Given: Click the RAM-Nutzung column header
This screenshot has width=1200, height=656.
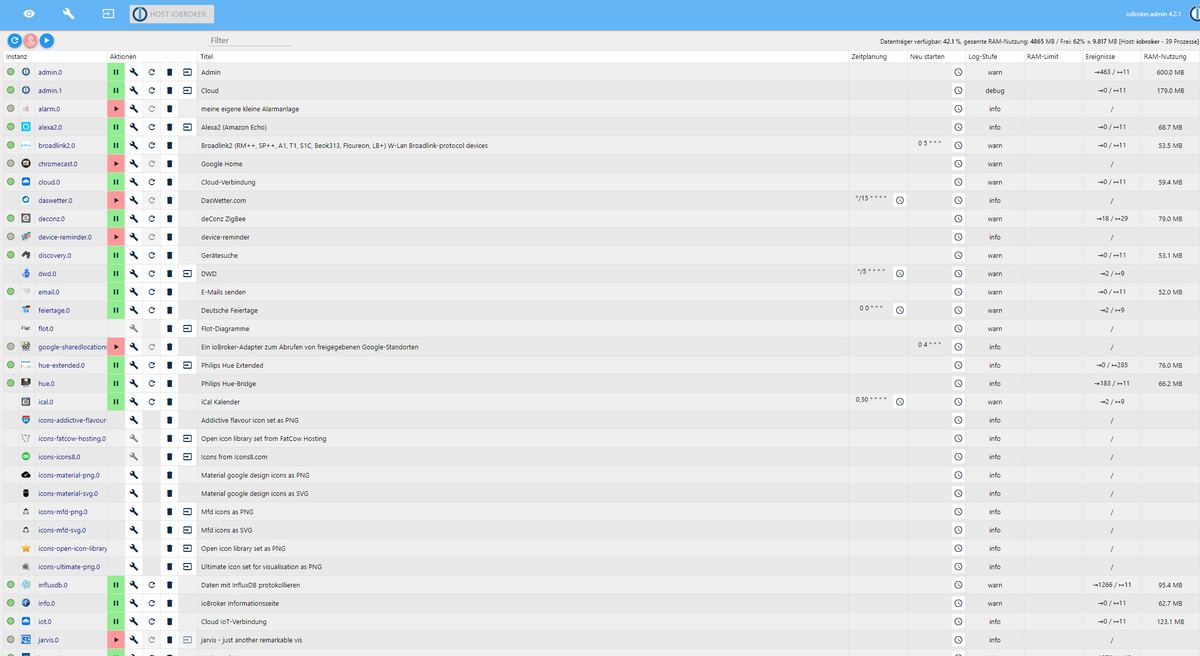Looking at the screenshot, I should click(1165, 57).
